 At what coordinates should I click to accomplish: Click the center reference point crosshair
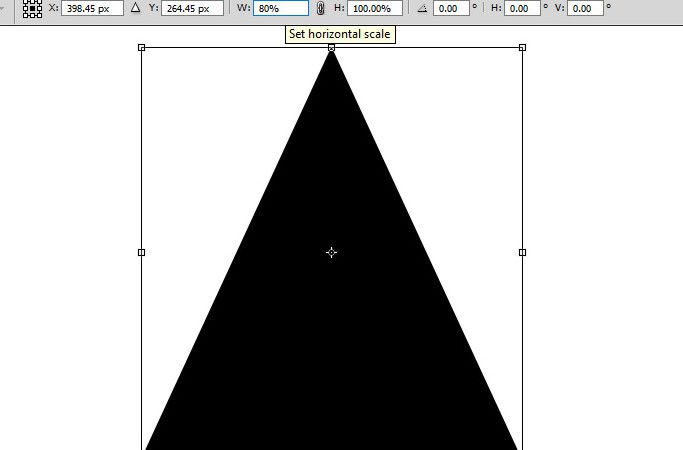331,252
